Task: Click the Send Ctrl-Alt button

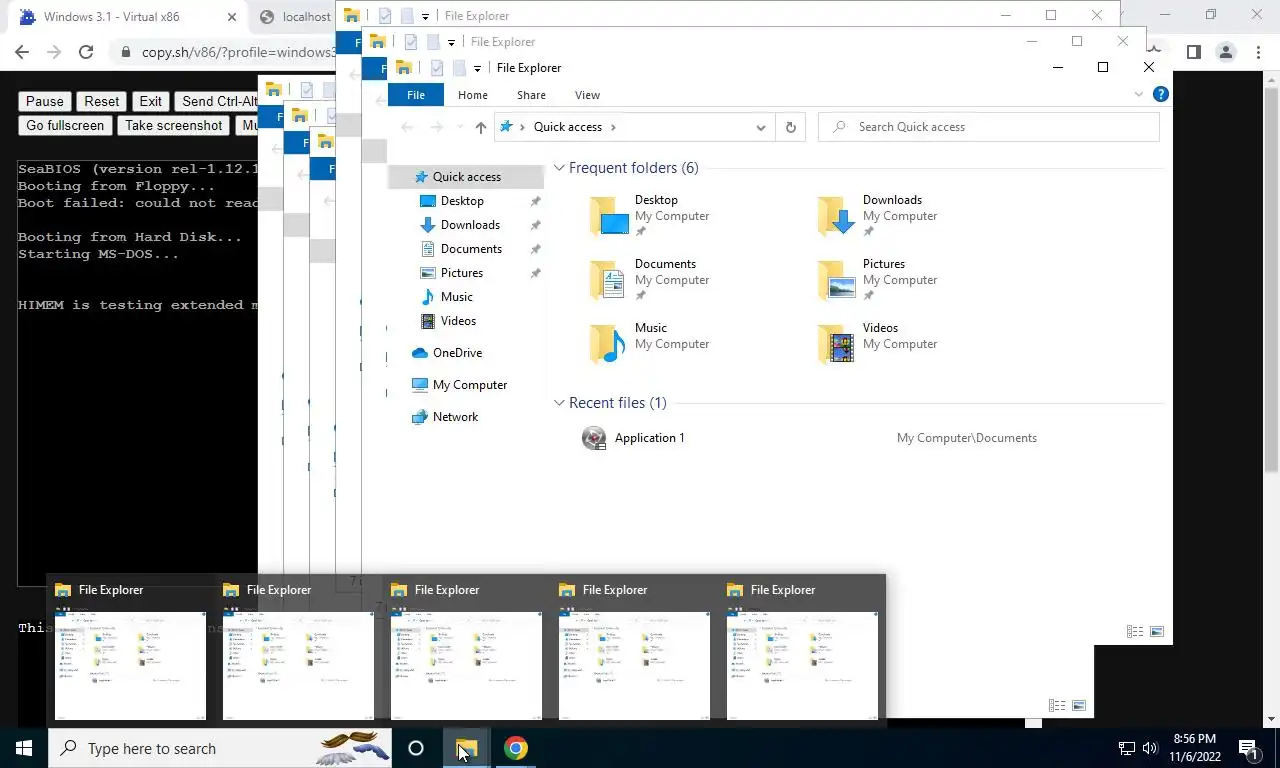Action: click(x=217, y=101)
